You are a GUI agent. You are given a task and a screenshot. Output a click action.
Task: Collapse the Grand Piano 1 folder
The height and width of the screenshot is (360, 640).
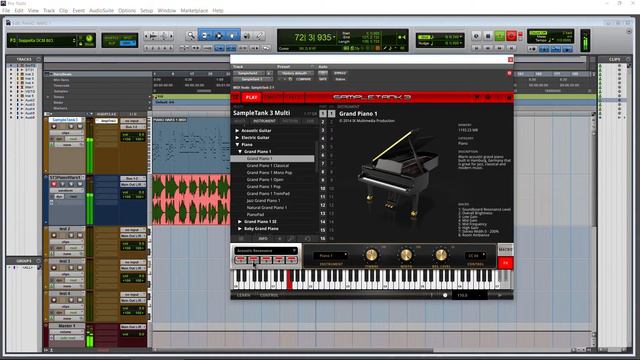point(240,151)
